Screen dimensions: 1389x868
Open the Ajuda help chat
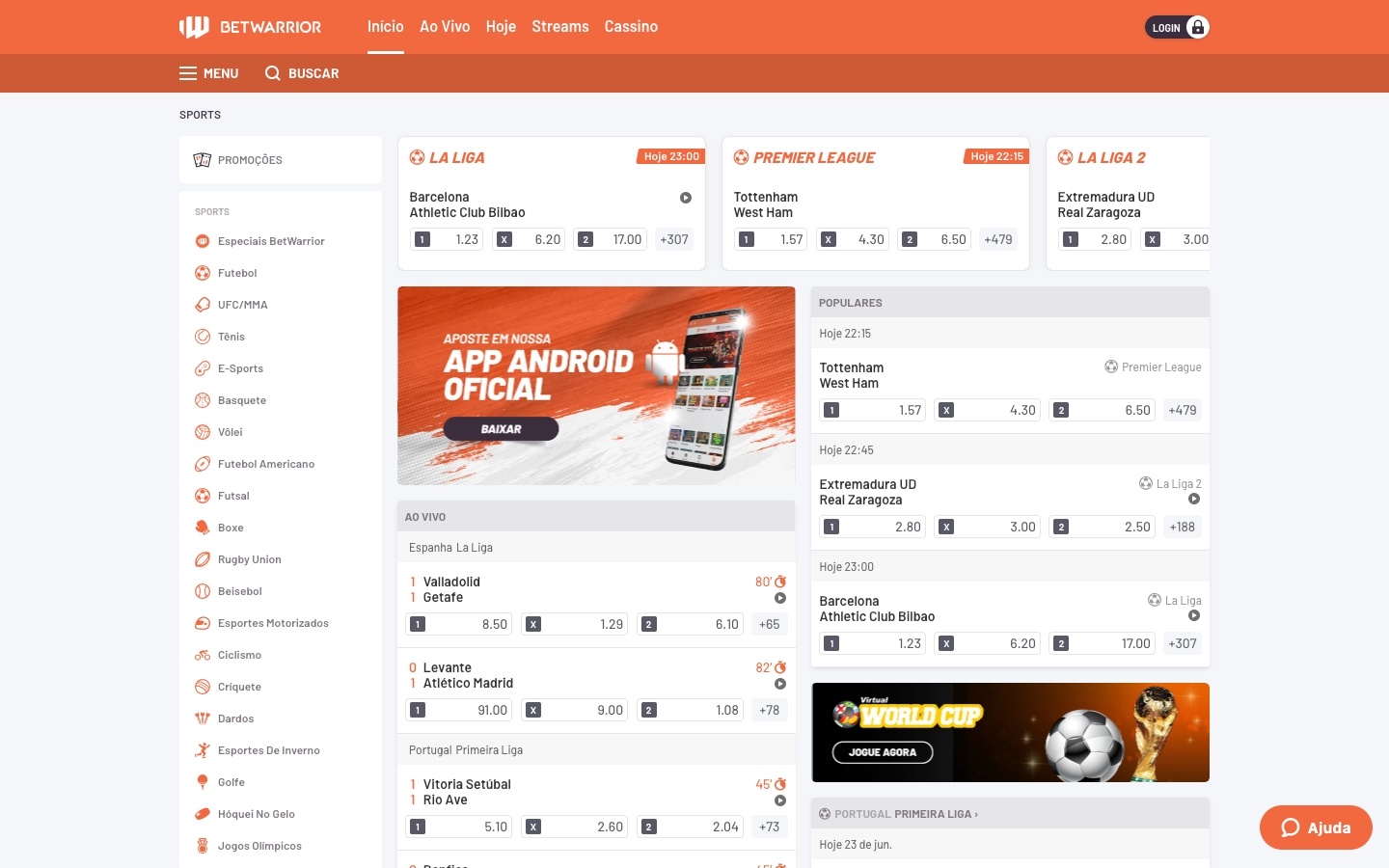click(x=1316, y=827)
